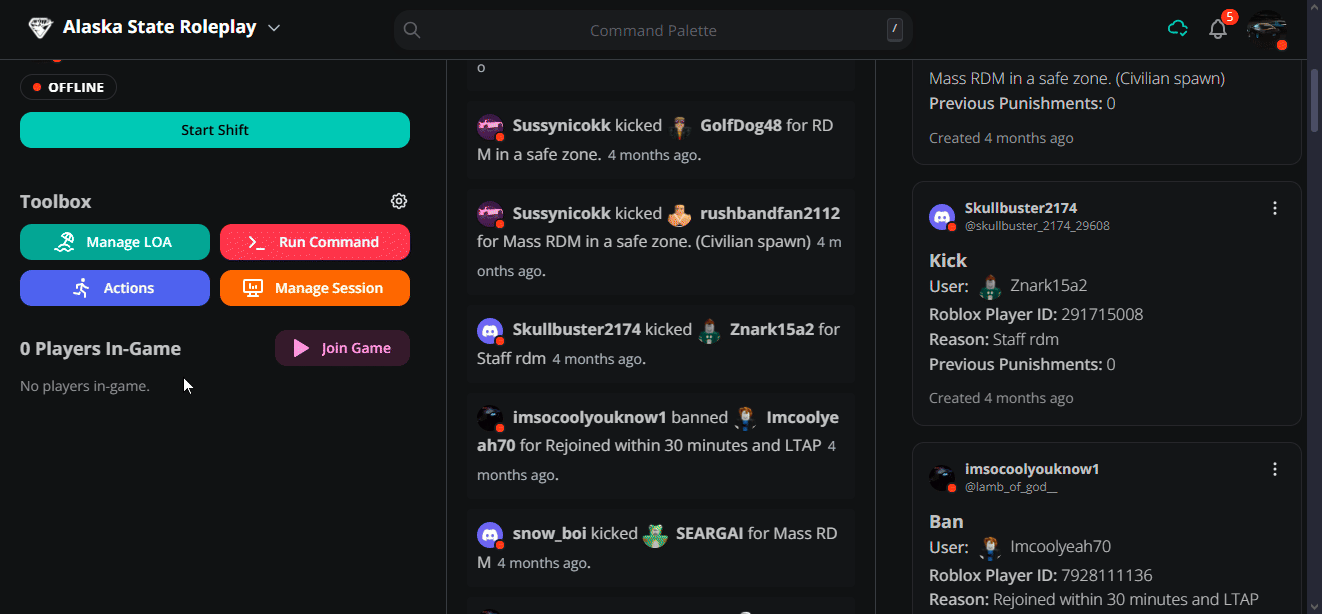The height and width of the screenshot is (614, 1322).
Task: Expand the Alaska State Roleplay server dropdown
Action: click(273, 27)
